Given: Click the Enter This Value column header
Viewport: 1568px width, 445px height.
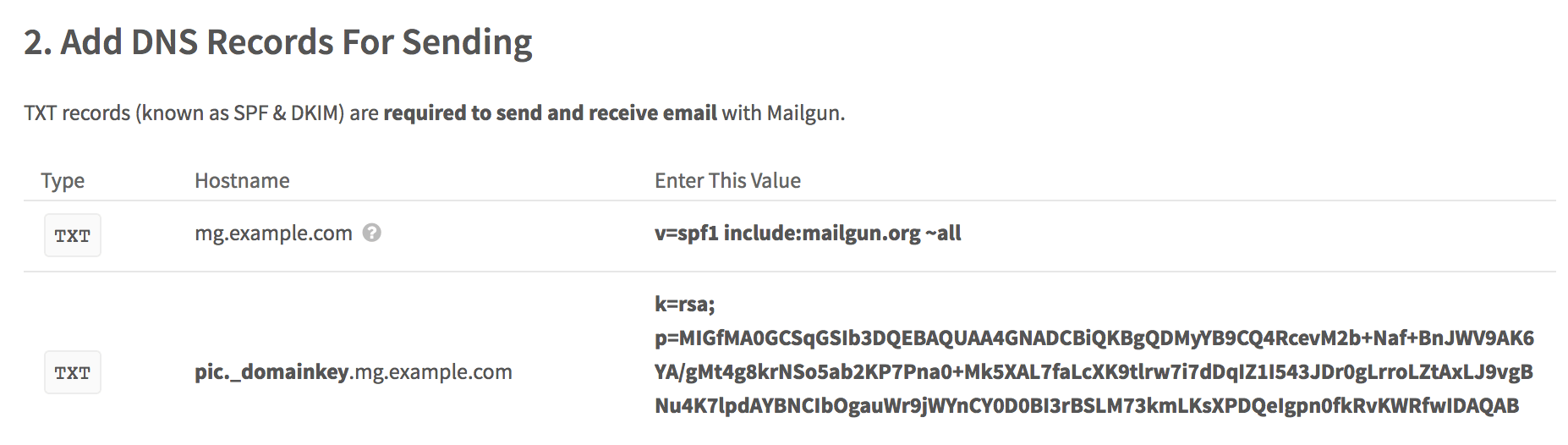Looking at the screenshot, I should (x=727, y=181).
